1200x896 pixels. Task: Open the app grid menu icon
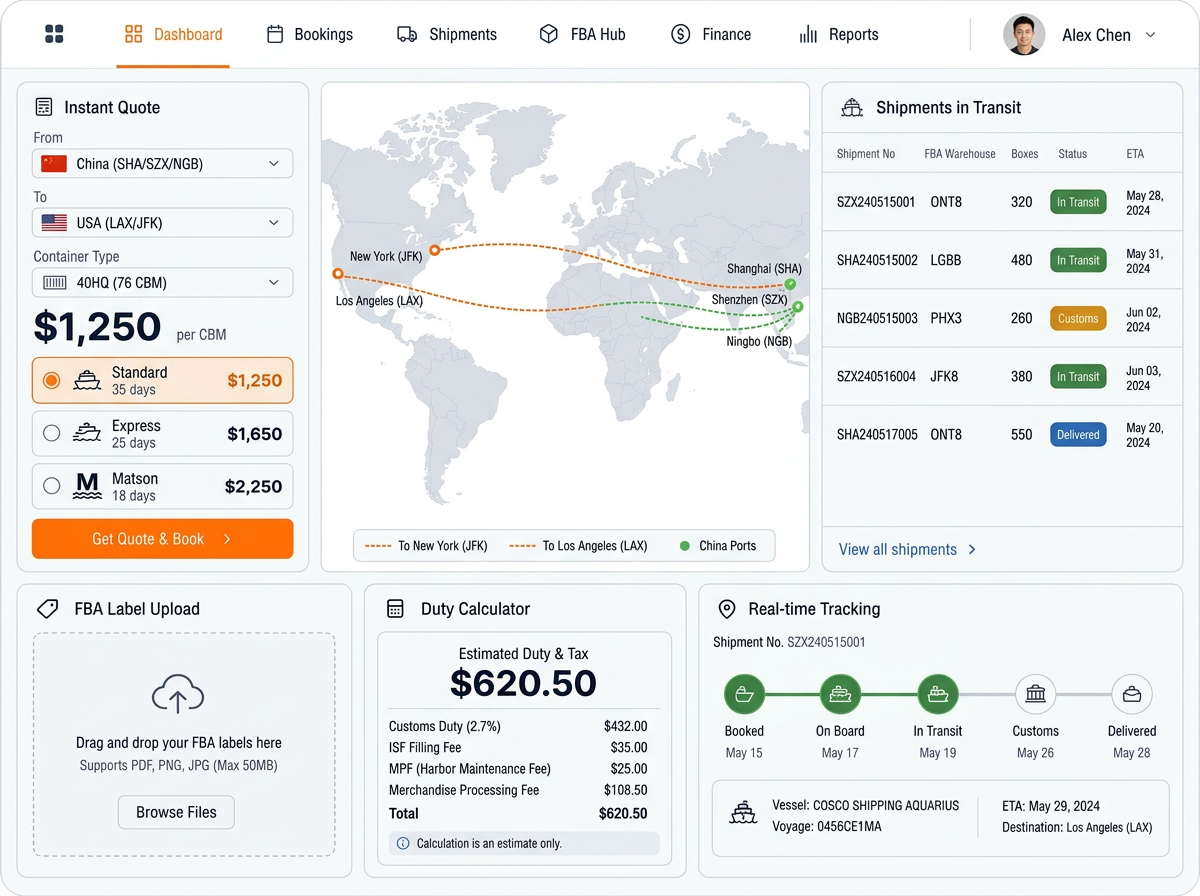tap(54, 34)
